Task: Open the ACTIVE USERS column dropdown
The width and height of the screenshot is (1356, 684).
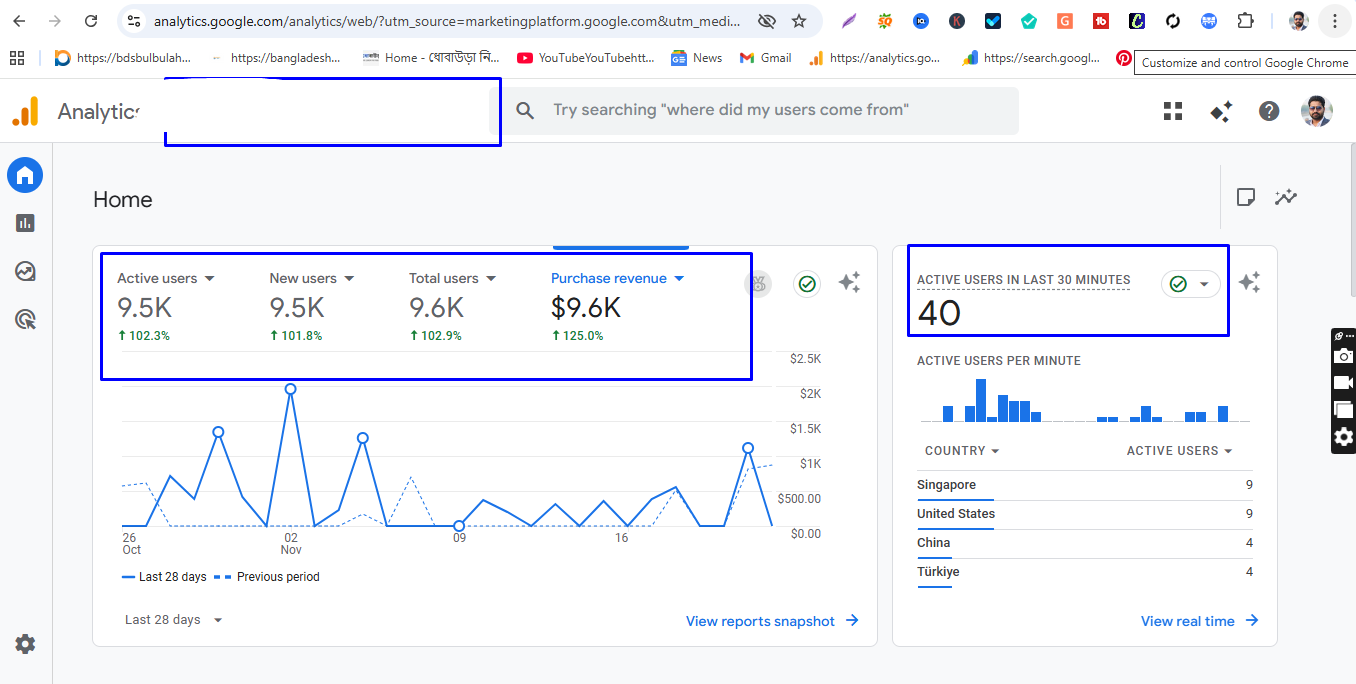Action: pos(1180,451)
